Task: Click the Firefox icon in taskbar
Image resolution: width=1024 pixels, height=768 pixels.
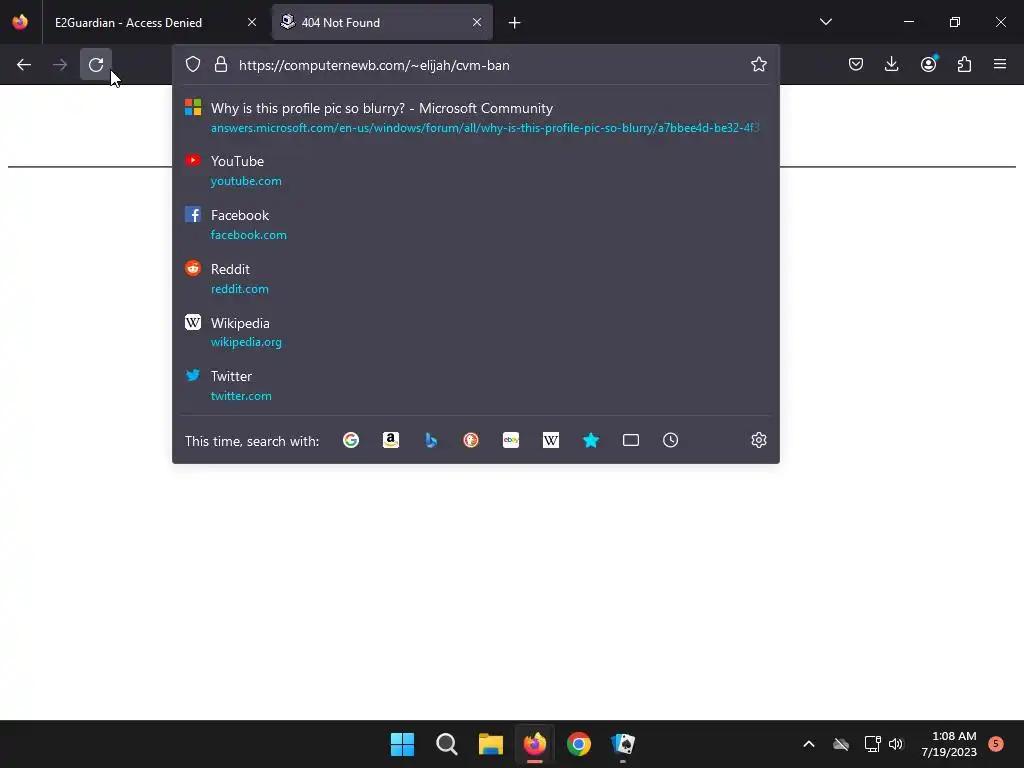Action: coord(535,744)
